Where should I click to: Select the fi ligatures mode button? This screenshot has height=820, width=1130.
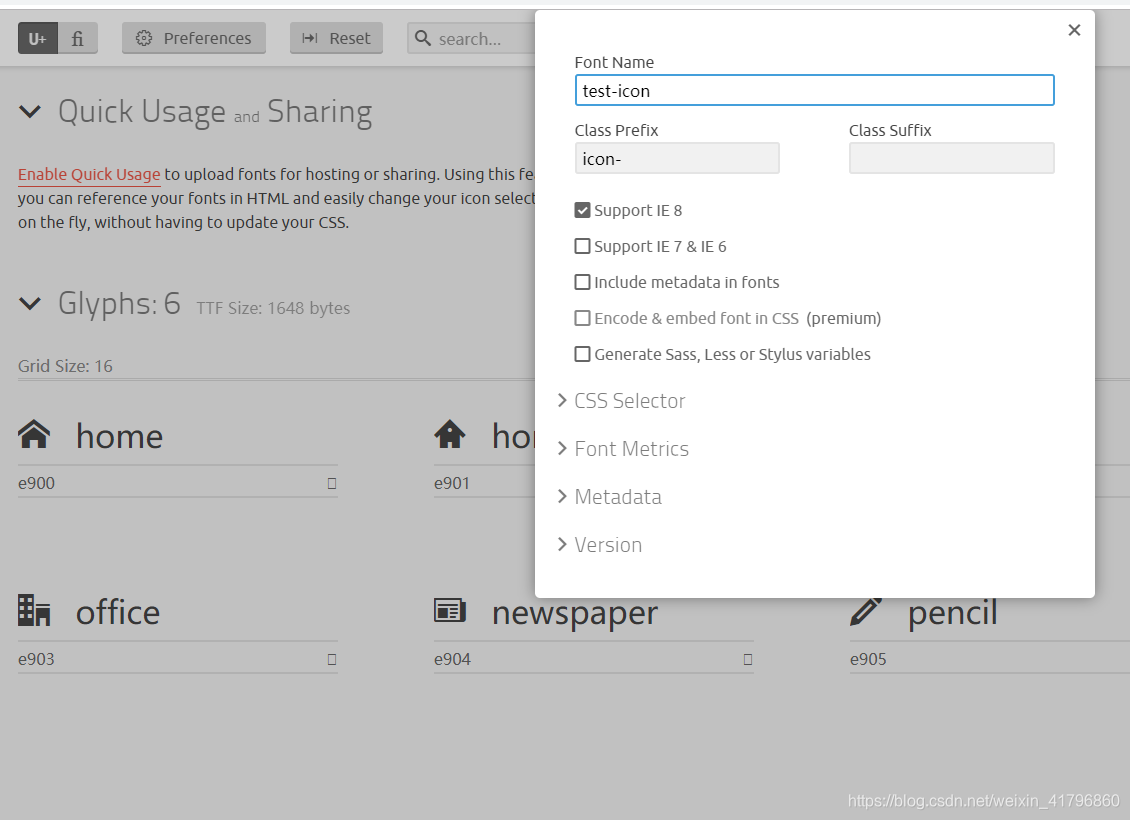[78, 38]
